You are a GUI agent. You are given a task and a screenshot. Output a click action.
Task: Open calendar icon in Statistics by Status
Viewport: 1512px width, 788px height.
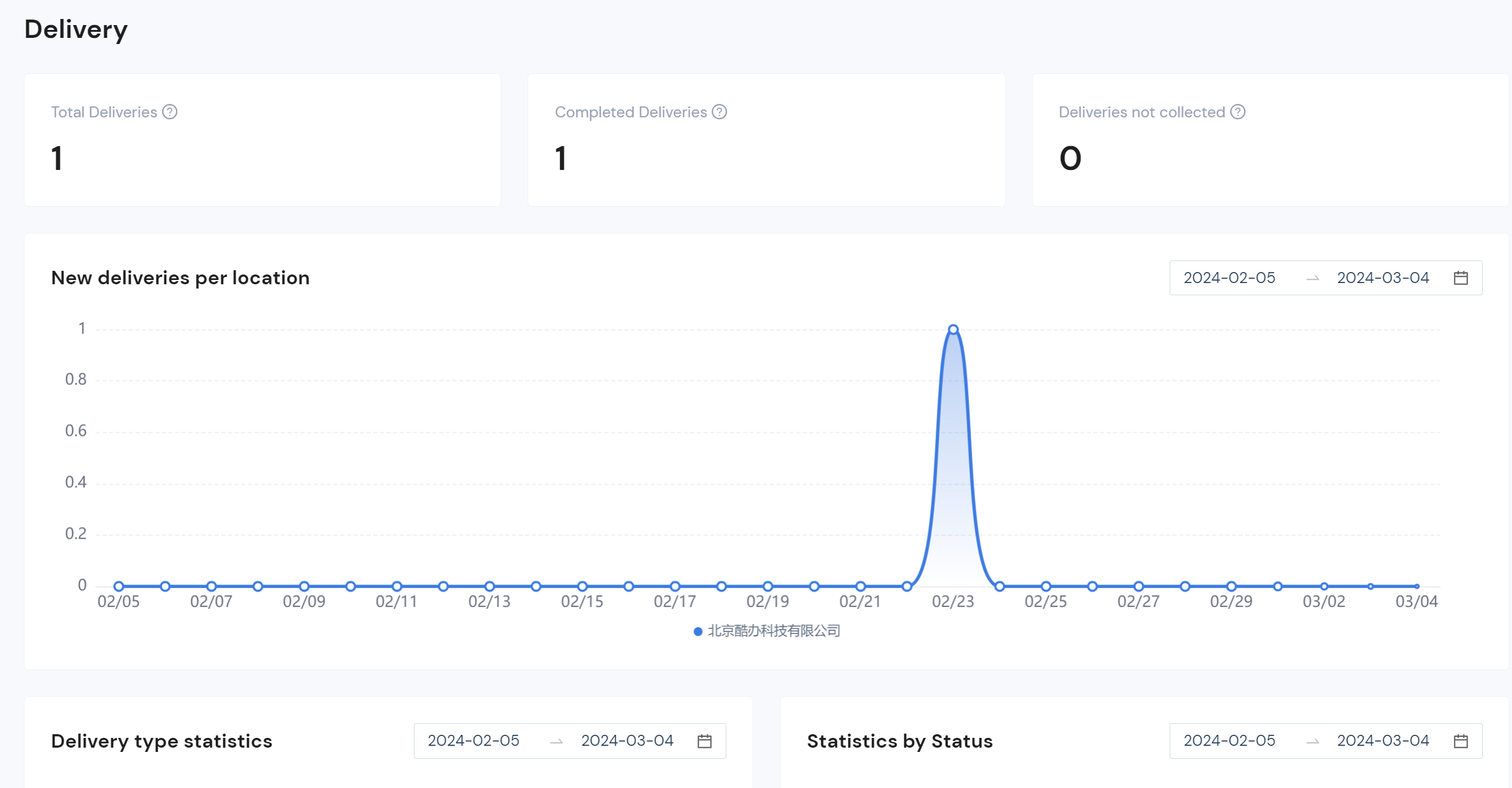1461,741
